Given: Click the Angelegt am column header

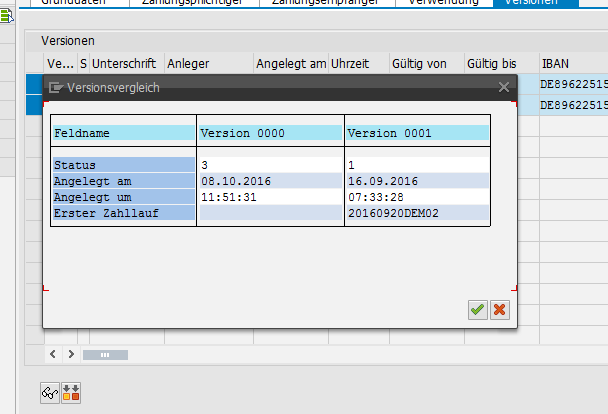Looking at the screenshot, I should [x=291, y=64].
